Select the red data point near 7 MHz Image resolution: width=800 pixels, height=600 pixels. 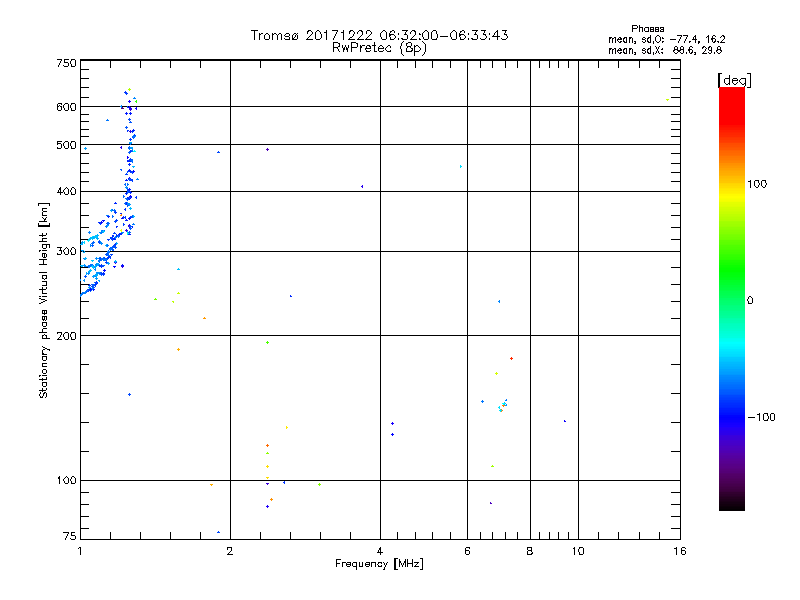point(511,358)
